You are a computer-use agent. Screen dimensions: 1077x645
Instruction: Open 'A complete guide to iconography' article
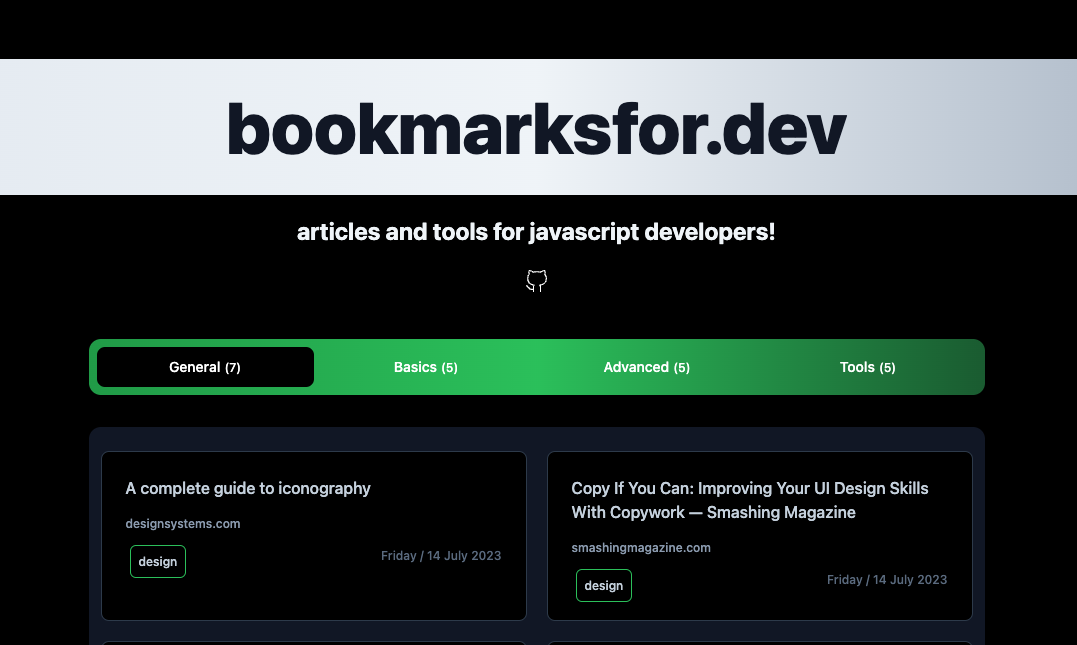coord(248,488)
